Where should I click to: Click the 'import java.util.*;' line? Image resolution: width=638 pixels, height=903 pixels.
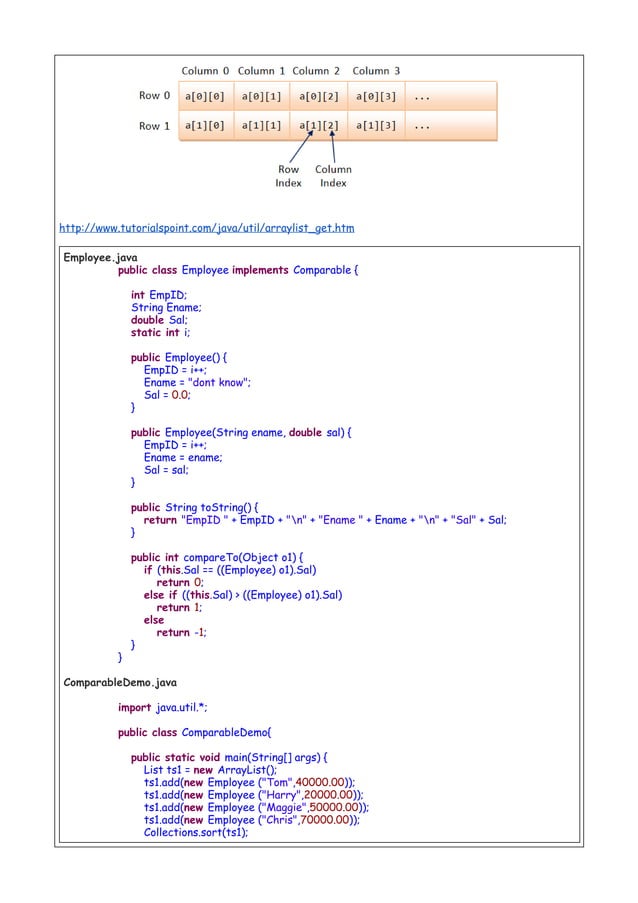point(163,707)
